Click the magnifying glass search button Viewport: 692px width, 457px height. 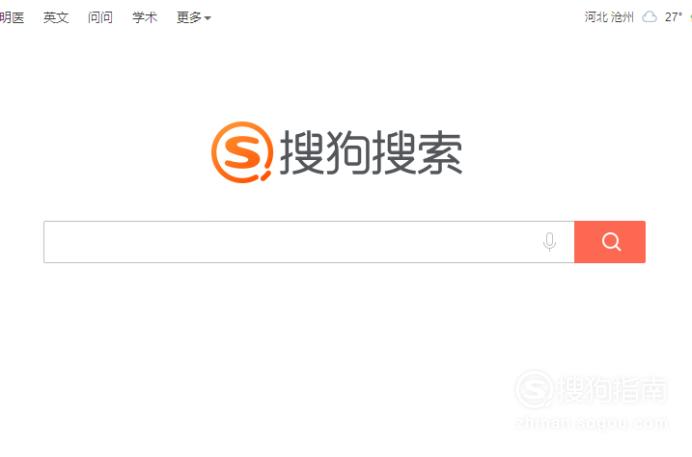pyautogui.click(x=610, y=242)
